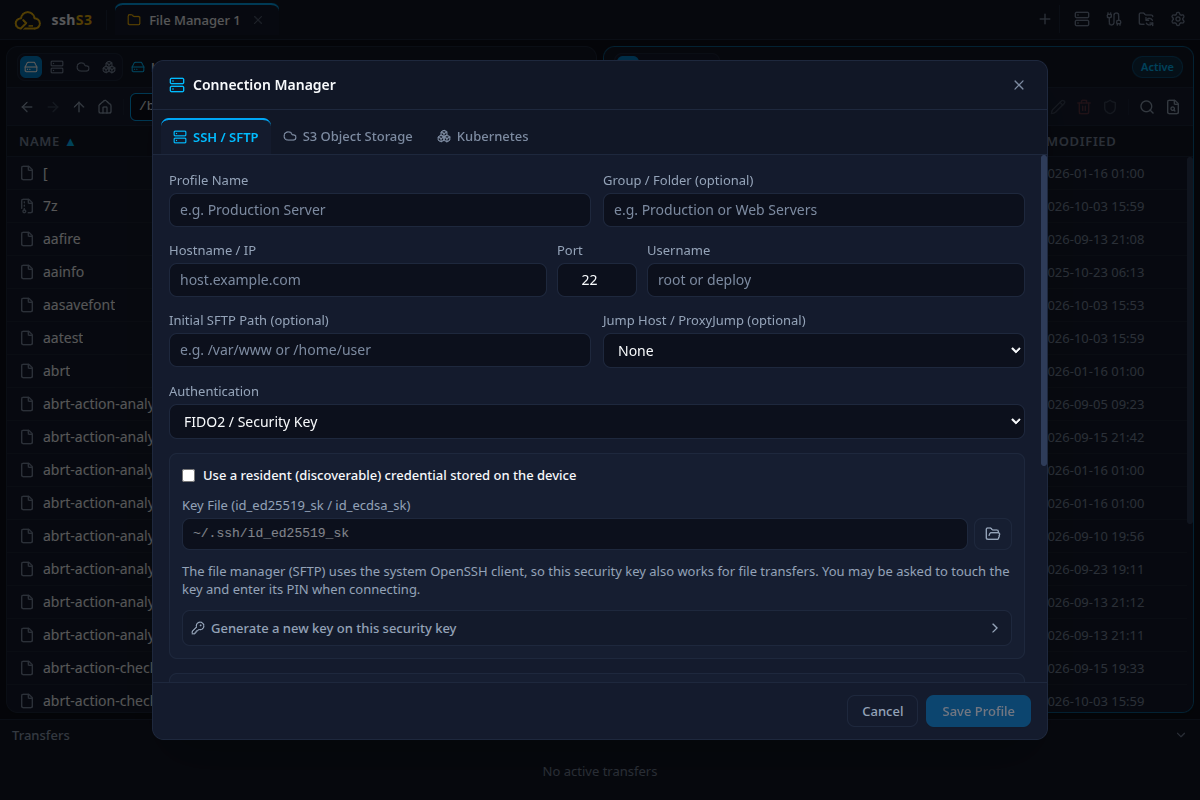Click the Save Profile button
The height and width of the screenshot is (800, 1200).
(x=978, y=711)
